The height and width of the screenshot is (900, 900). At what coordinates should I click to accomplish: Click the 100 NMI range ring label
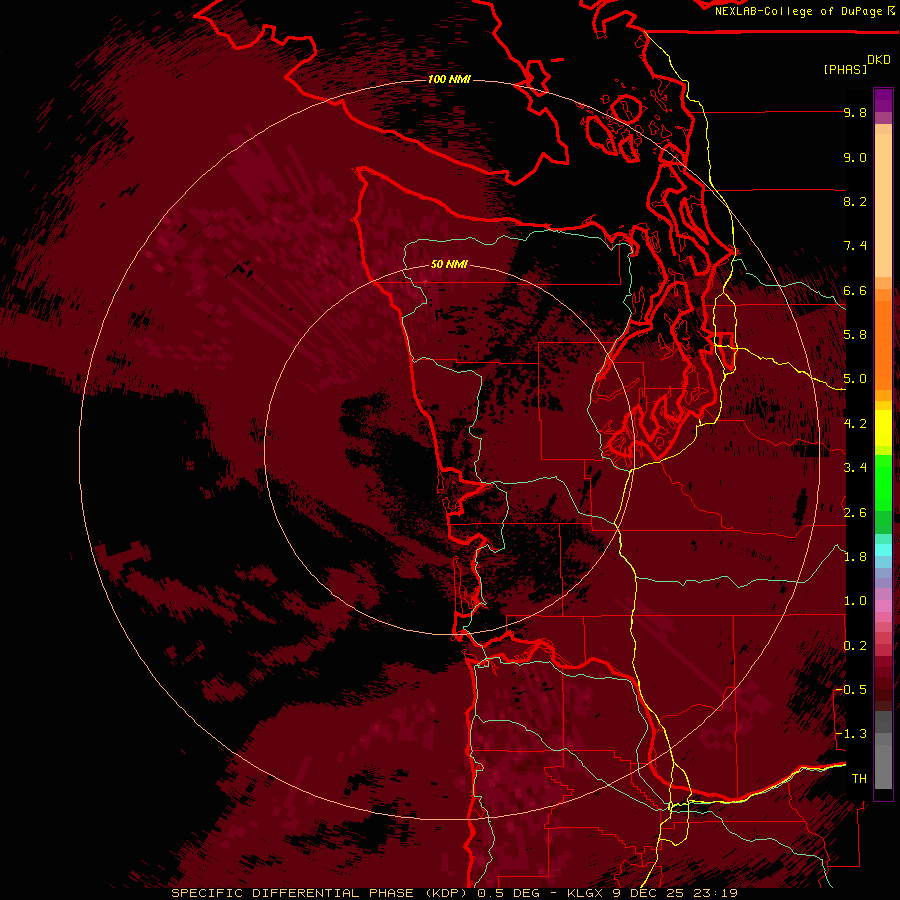[449, 79]
